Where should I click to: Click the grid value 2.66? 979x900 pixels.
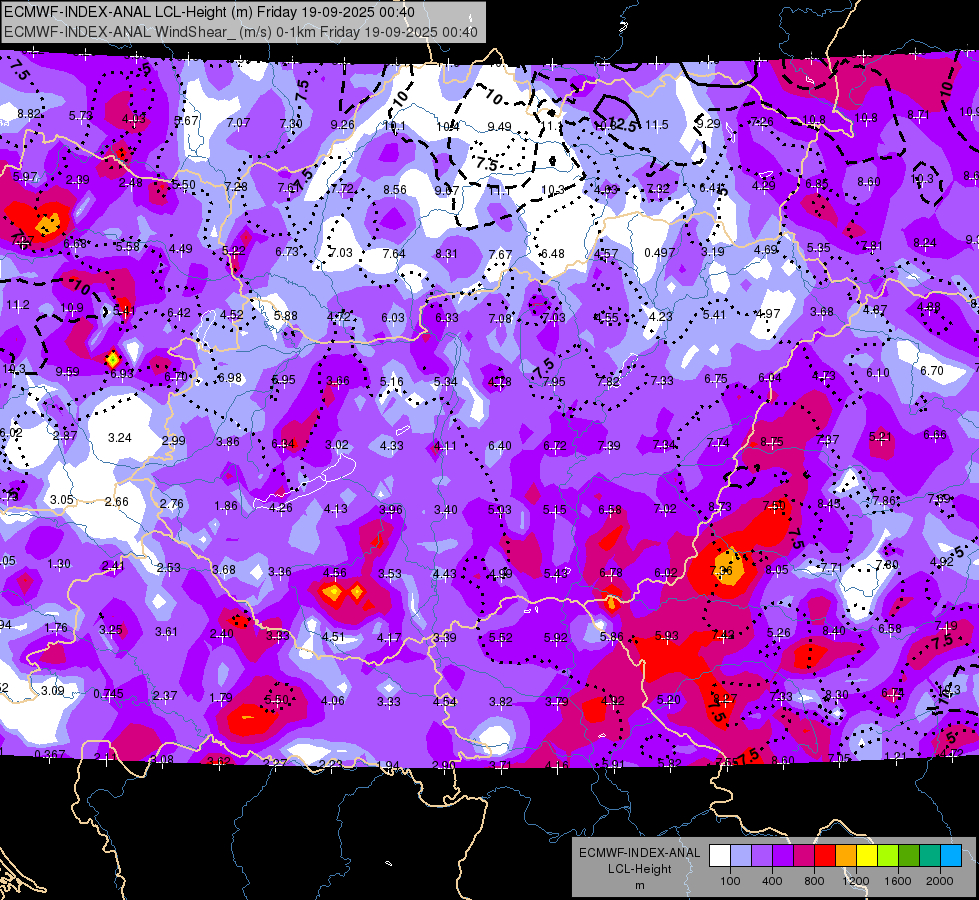116,502
